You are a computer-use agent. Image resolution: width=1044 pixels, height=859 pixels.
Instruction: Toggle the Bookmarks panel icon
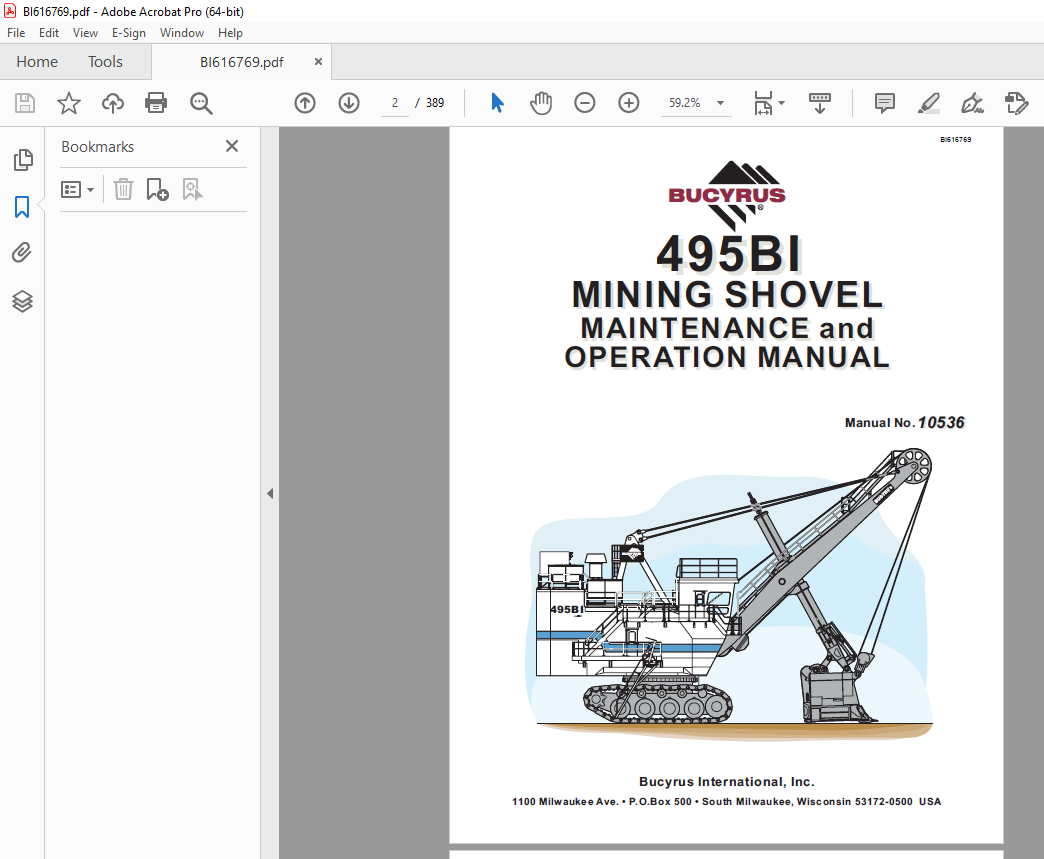coord(22,207)
